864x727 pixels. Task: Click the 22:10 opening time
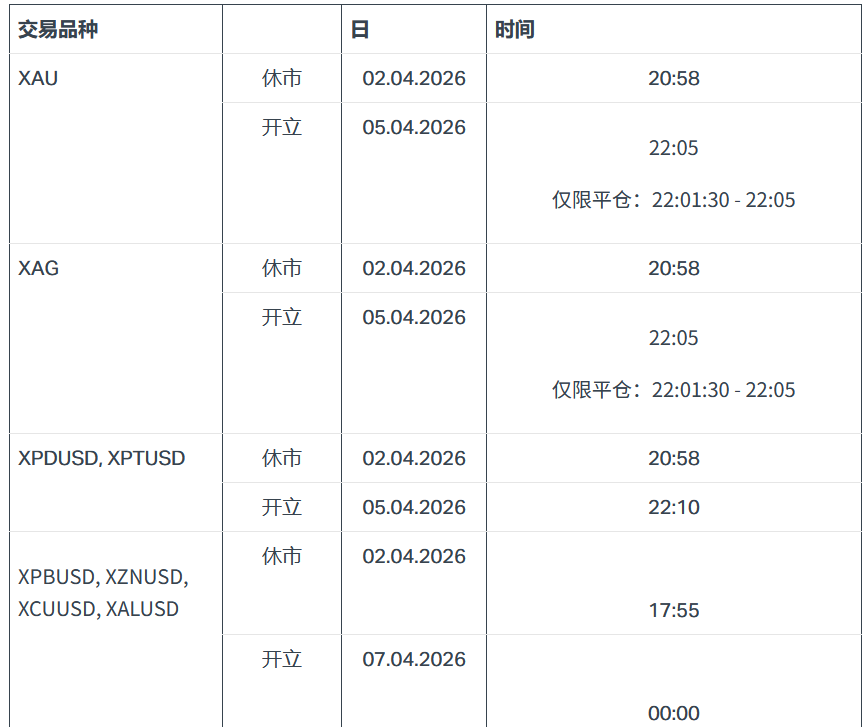click(674, 507)
